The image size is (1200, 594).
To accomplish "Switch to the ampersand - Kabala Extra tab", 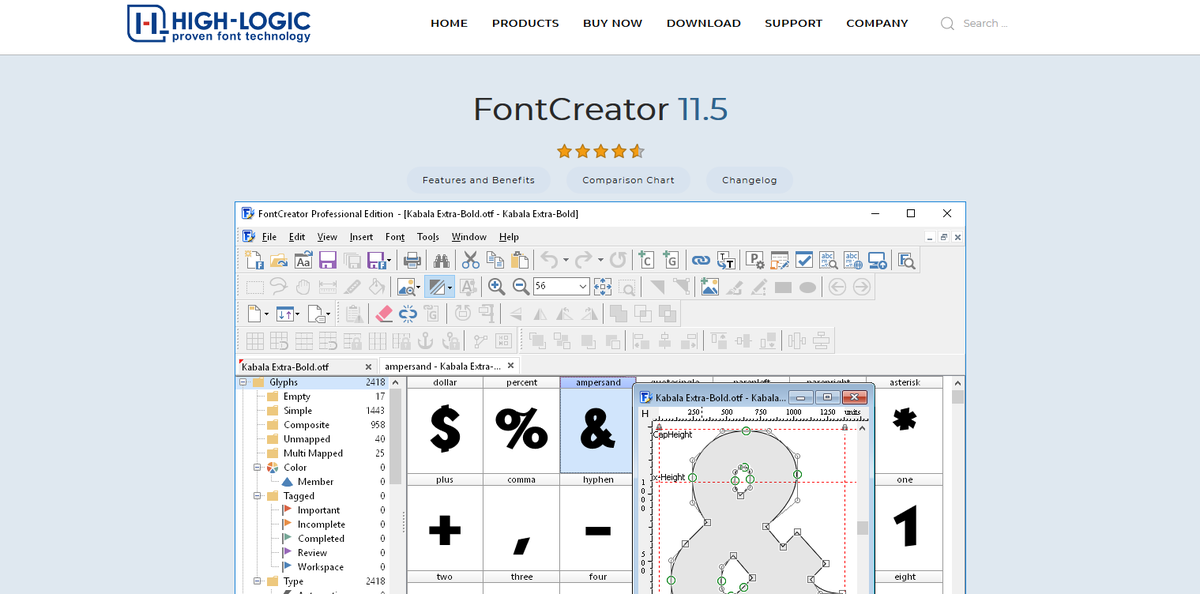I will click(450, 366).
